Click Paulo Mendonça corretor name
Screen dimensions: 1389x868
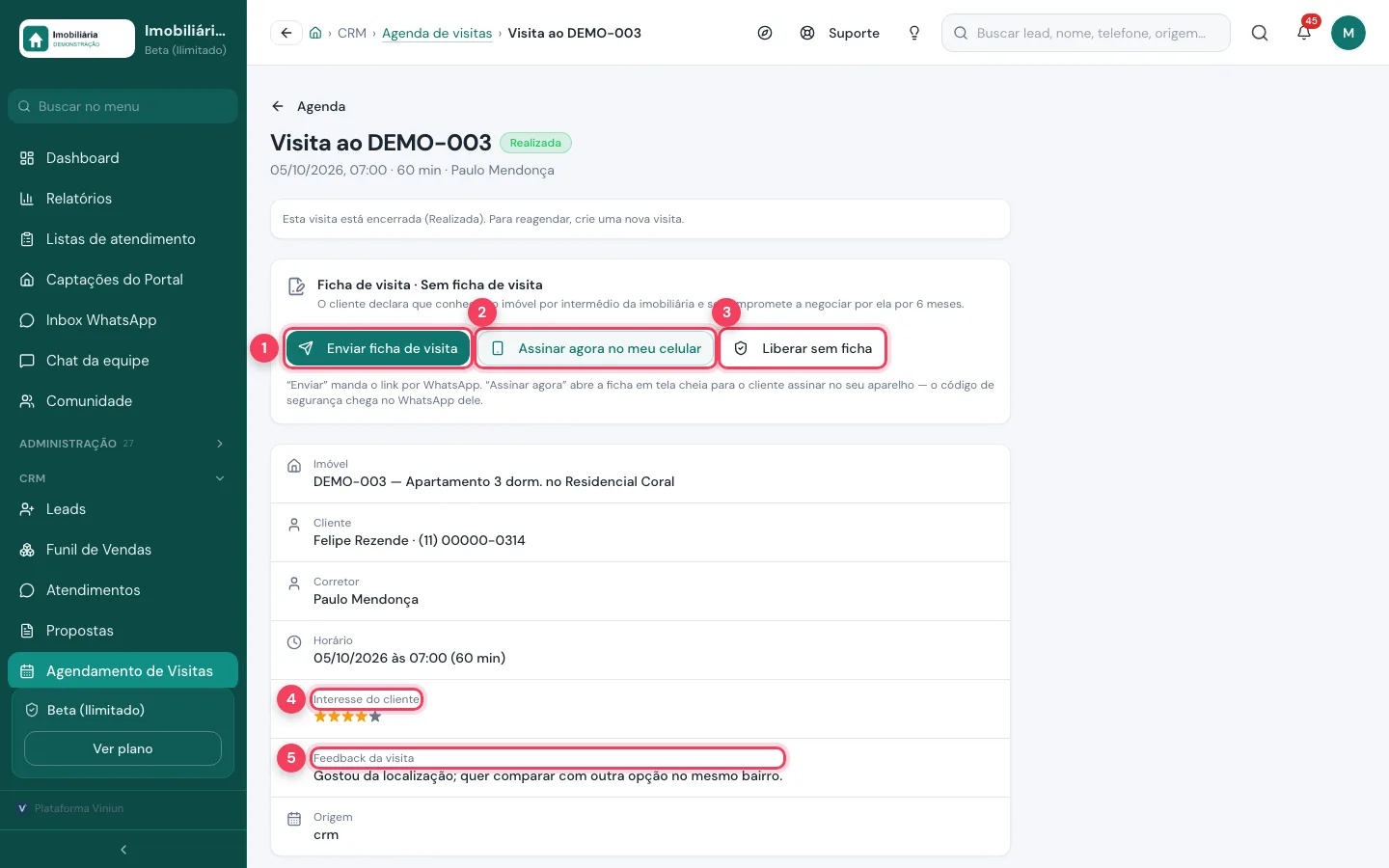click(x=366, y=599)
